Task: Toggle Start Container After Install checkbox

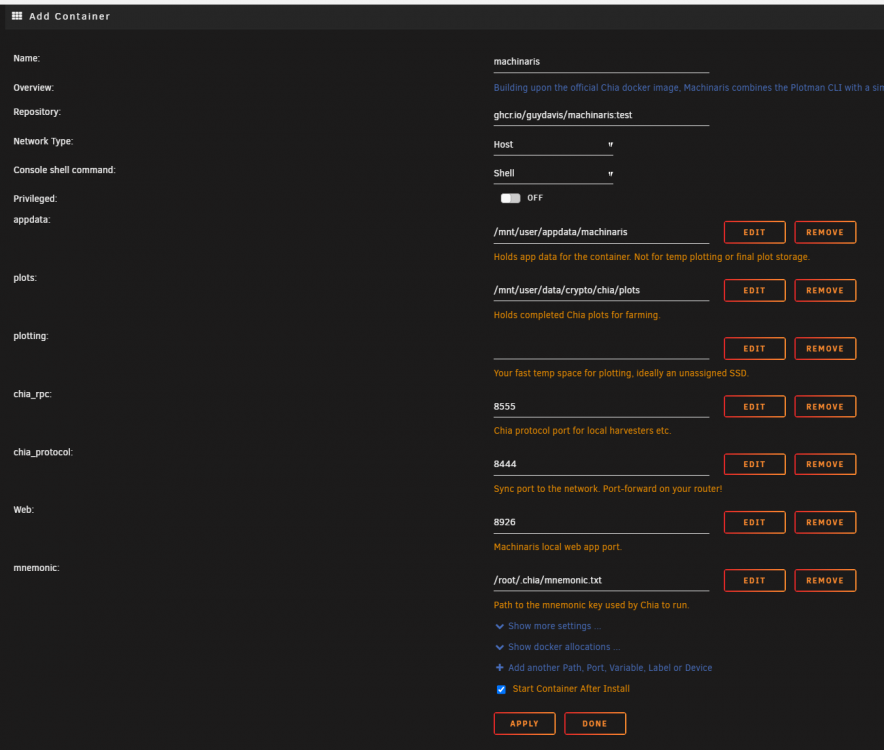Action: click(x=501, y=689)
